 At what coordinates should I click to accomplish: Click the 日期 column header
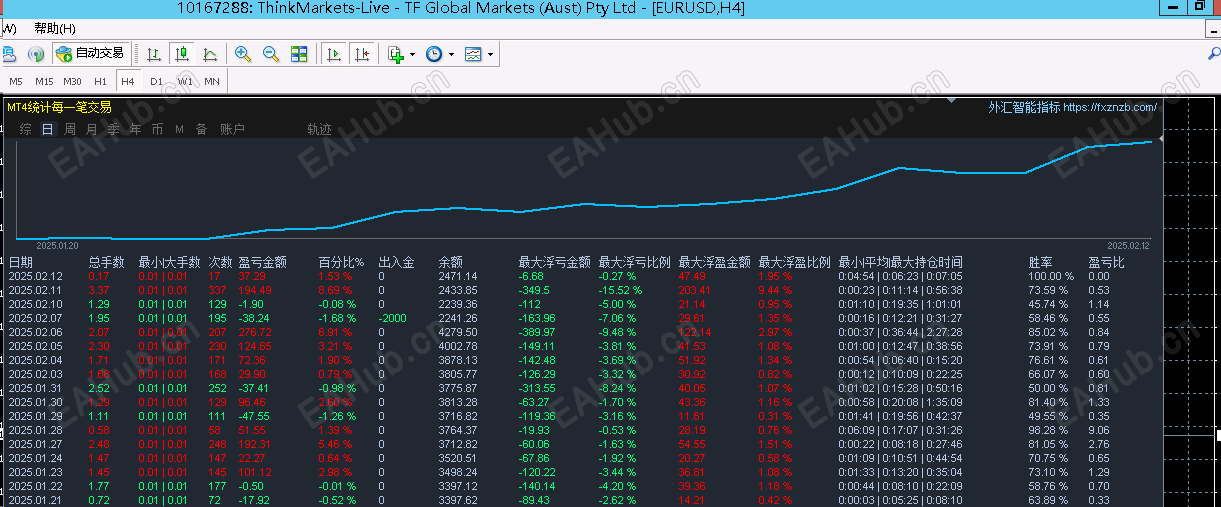21,262
